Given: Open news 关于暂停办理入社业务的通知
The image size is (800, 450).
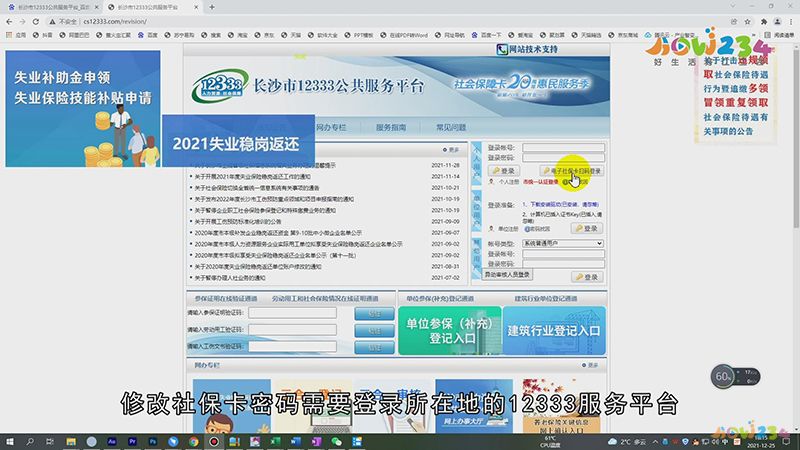Looking at the screenshot, I should point(230,278).
